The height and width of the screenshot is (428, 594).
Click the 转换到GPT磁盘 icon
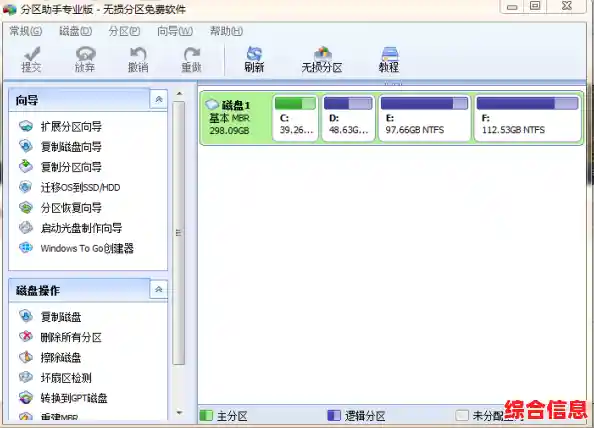coord(26,398)
